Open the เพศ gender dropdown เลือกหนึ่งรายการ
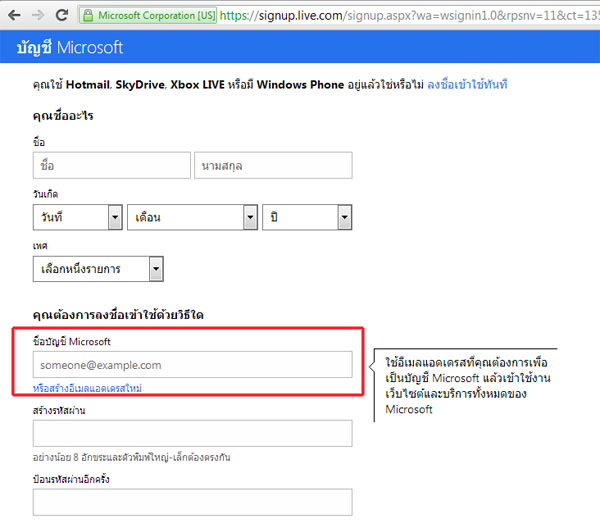Viewport: 600px width, 528px height. (x=98, y=269)
